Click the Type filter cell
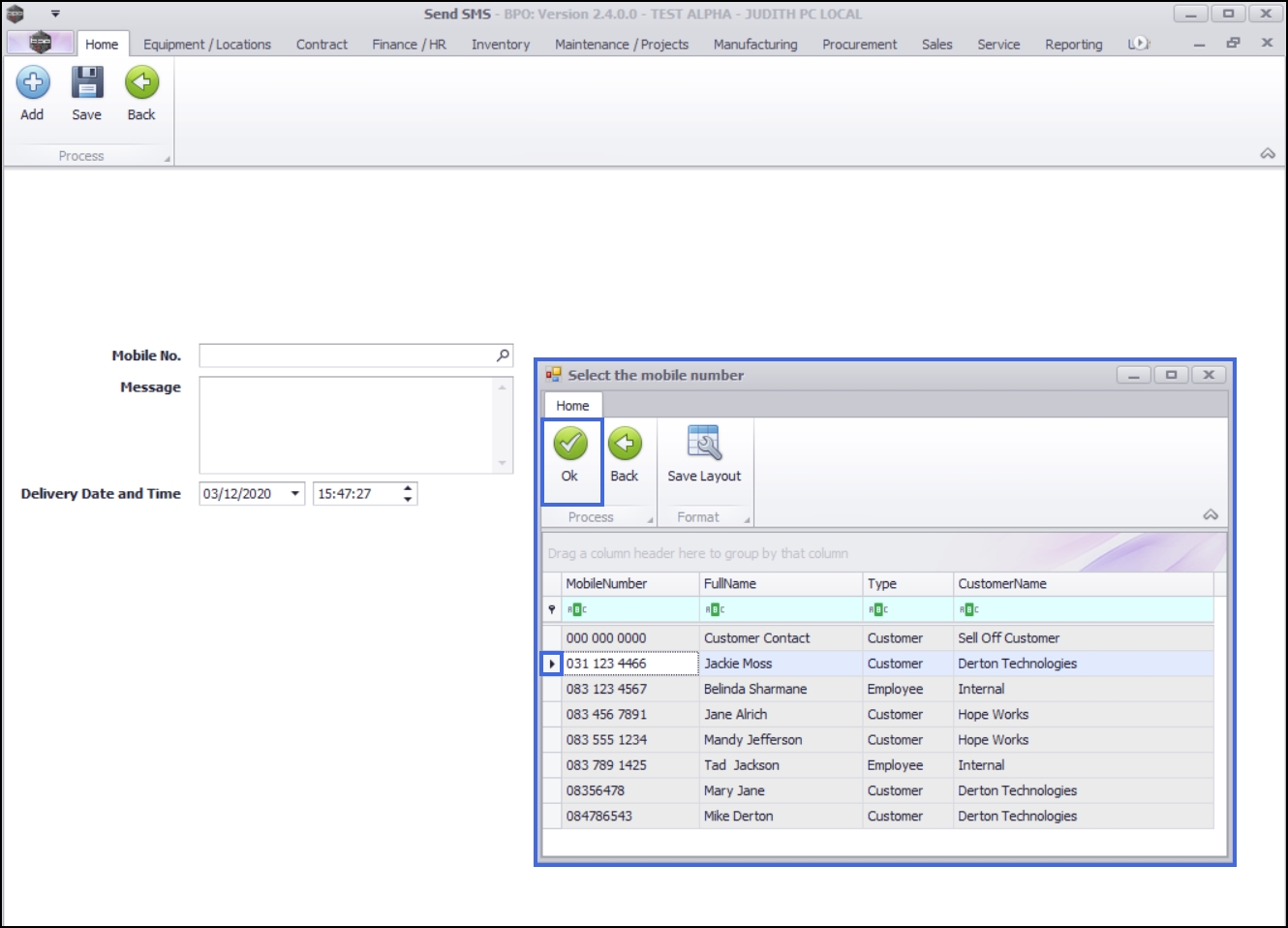This screenshot has height=928, width=1288. 908,609
